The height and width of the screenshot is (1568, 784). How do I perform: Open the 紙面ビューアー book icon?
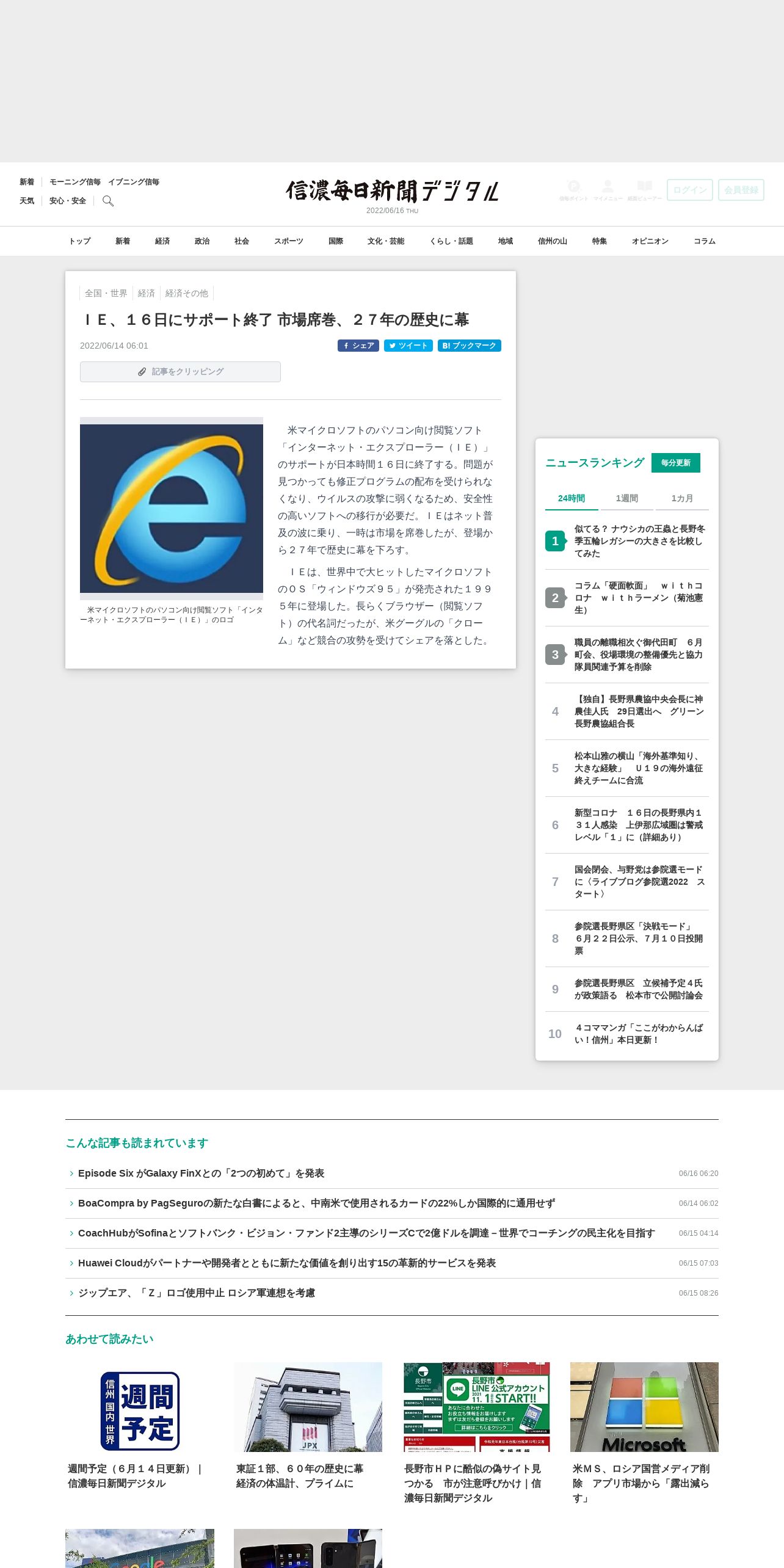pyautogui.click(x=644, y=190)
